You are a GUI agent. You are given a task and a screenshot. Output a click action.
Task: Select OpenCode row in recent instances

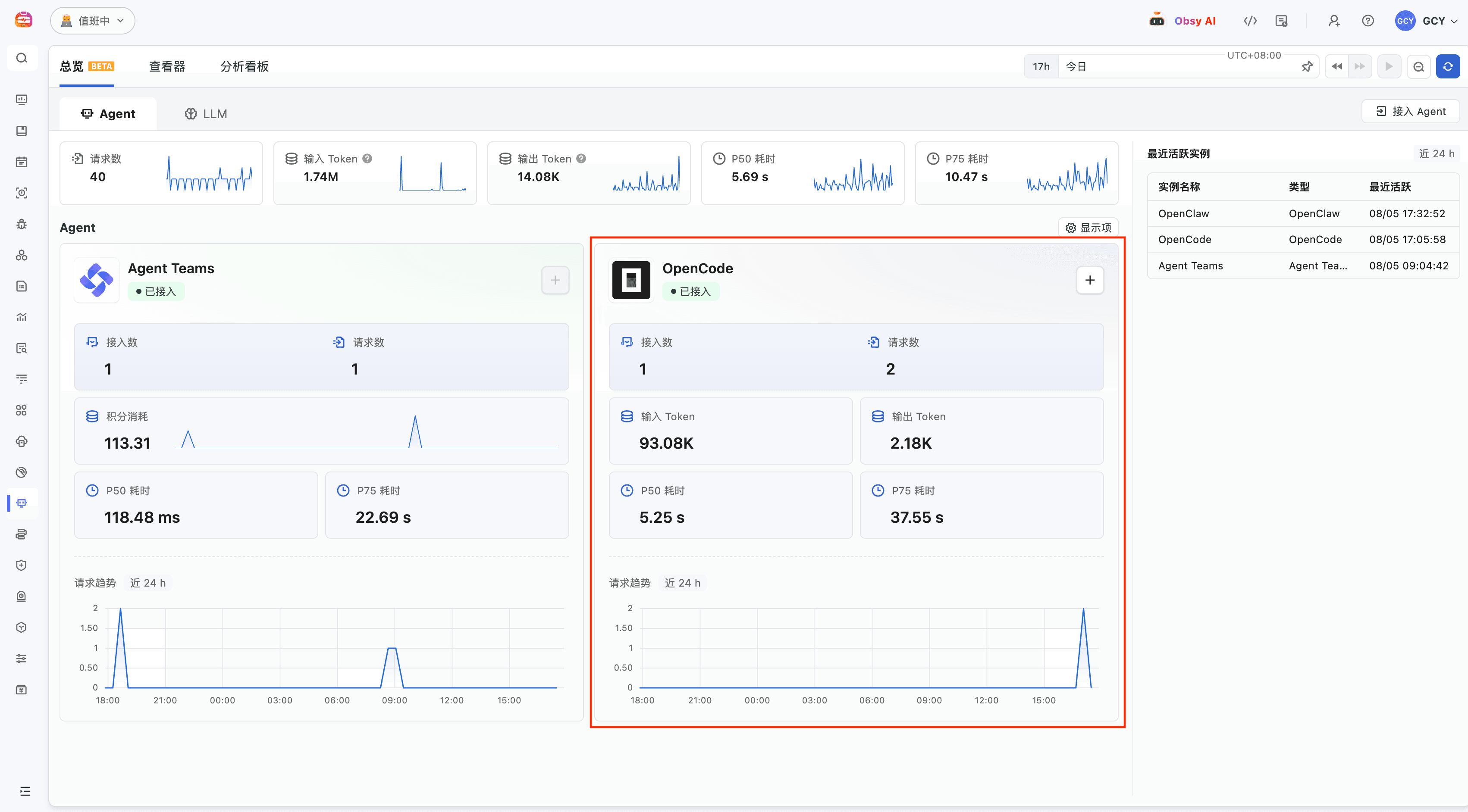pyautogui.click(x=1303, y=239)
